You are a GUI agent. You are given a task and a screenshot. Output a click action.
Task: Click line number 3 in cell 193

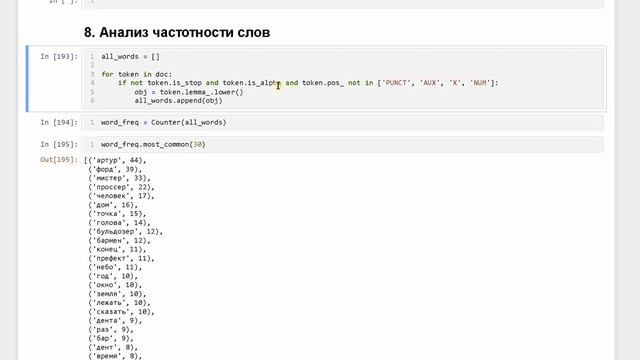click(x=92, y=74)
